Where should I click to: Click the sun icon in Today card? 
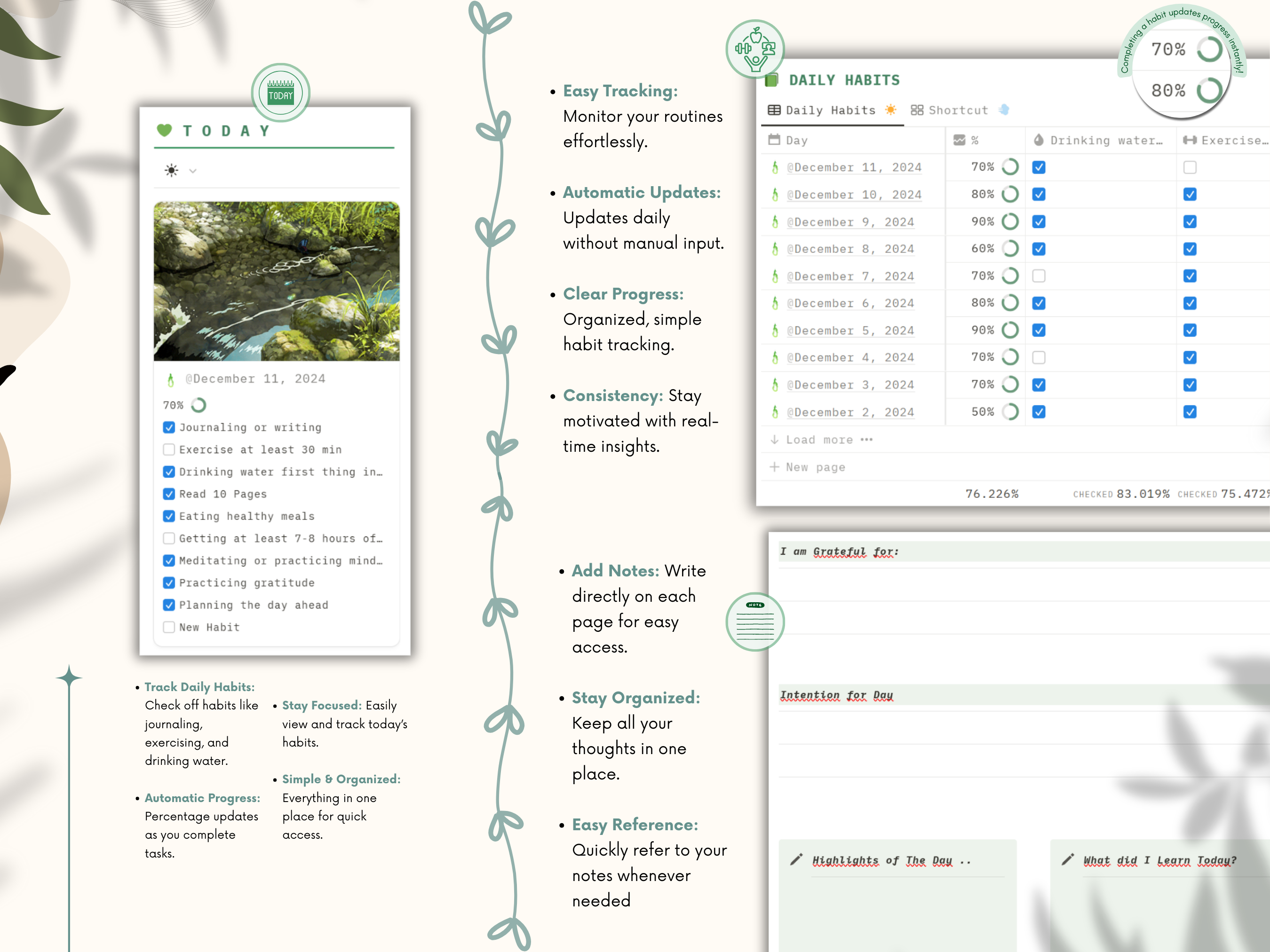[x=171, y=171]
